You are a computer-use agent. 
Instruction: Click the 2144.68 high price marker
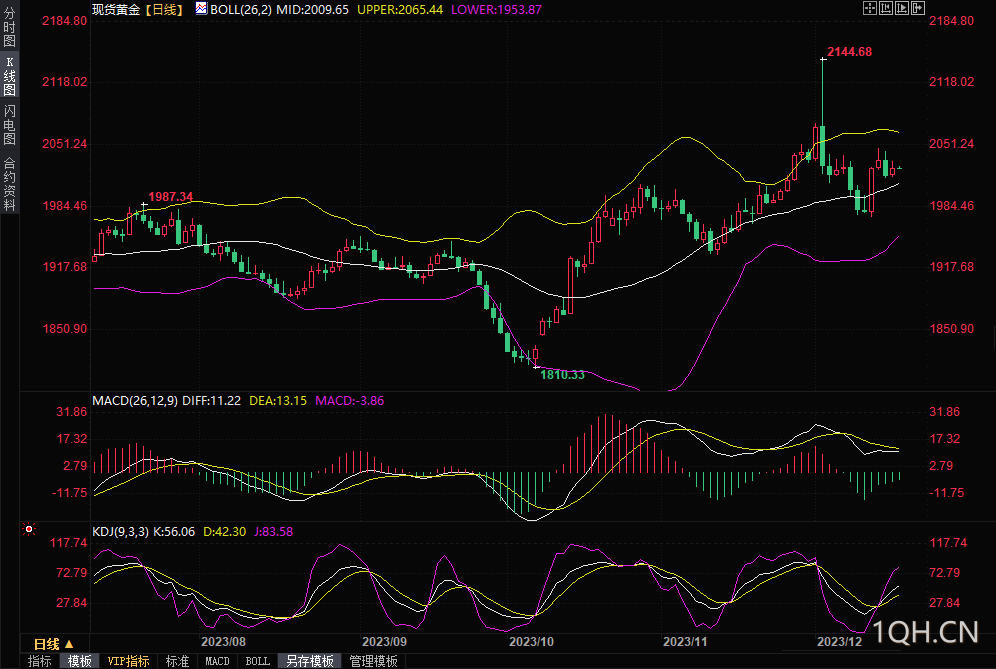849,52
